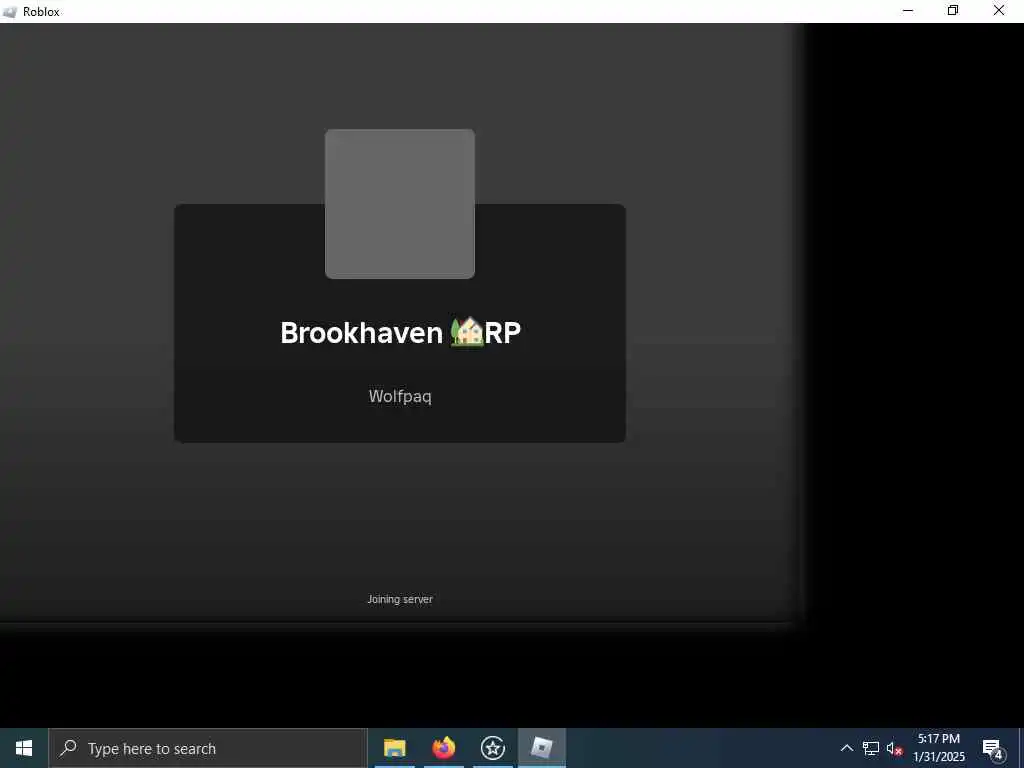Show hidden system tray icons
1024x768 pixels.
pyautogui.click(x=846, y=748)
